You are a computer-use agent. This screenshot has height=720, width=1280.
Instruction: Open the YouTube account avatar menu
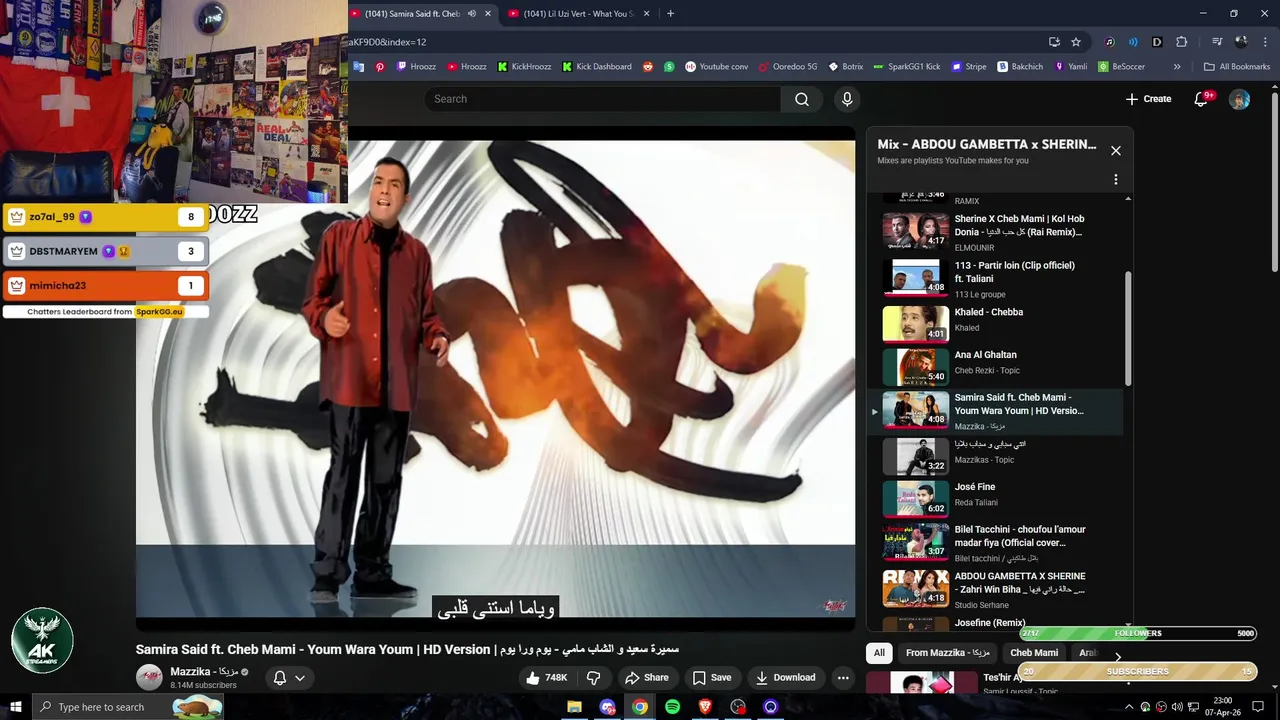1239,99
